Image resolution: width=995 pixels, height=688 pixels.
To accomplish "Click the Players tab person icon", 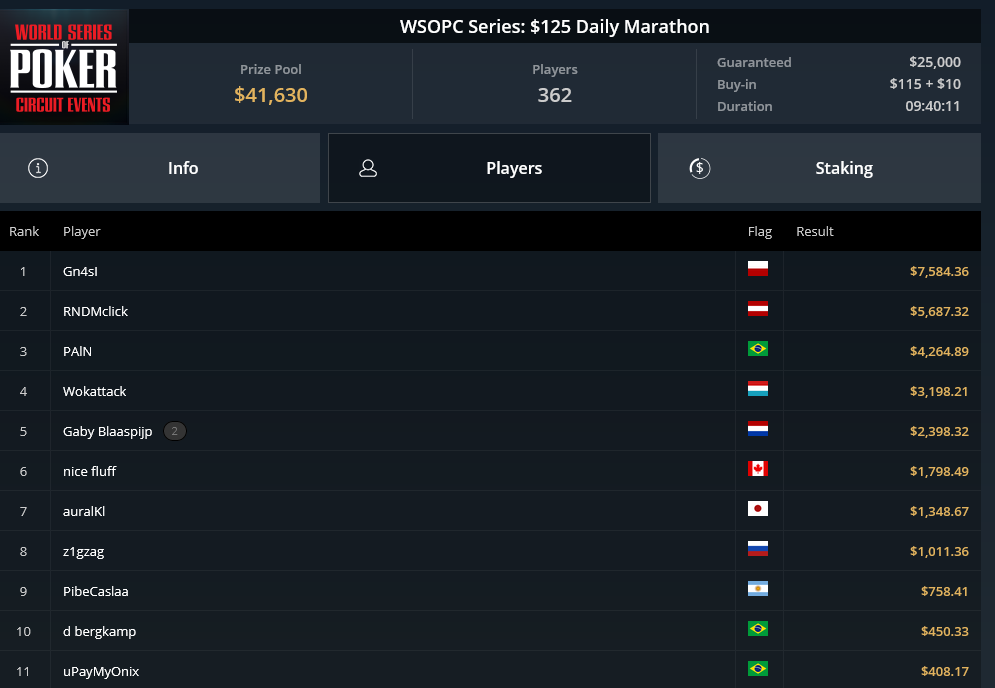I will tap(368, 168).
